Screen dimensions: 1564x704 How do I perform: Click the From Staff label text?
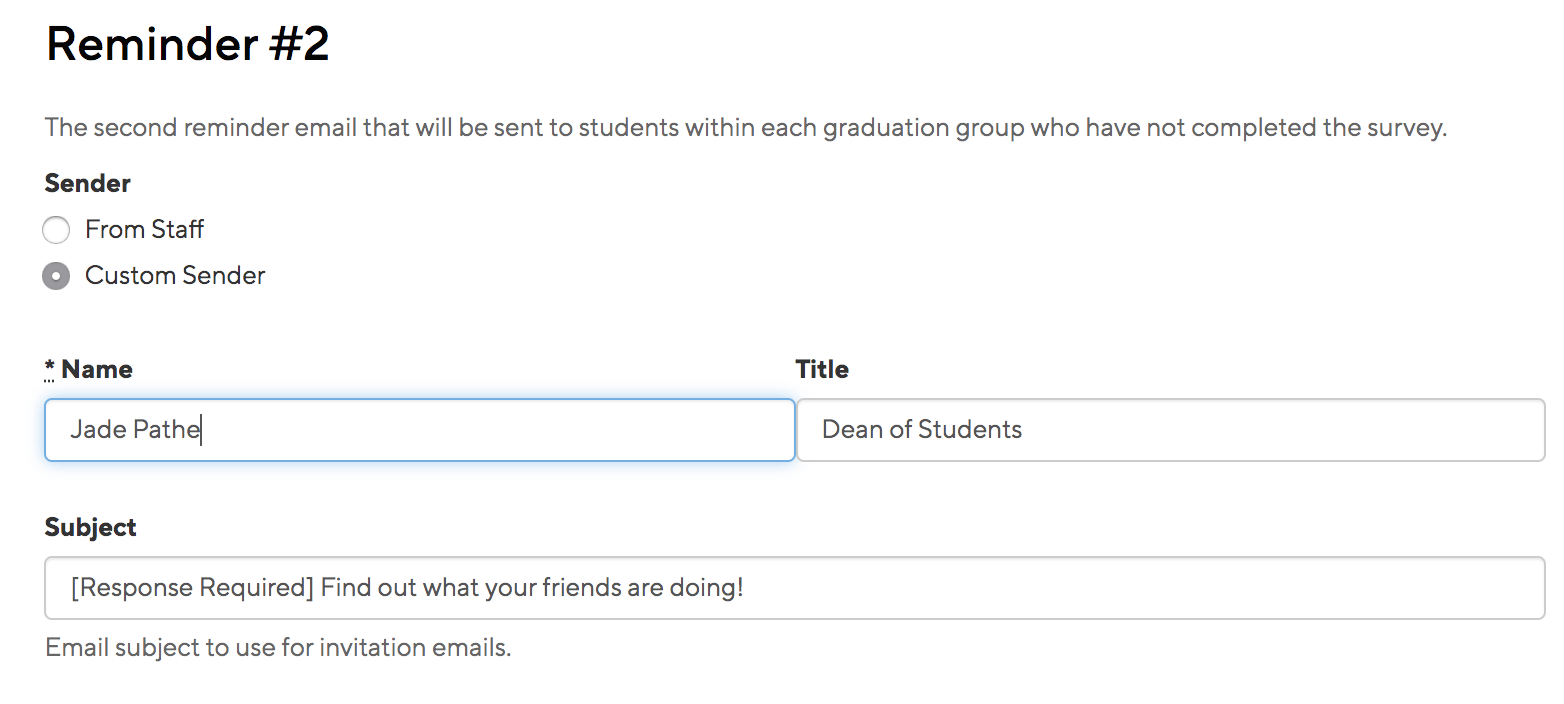click(144, 229)
